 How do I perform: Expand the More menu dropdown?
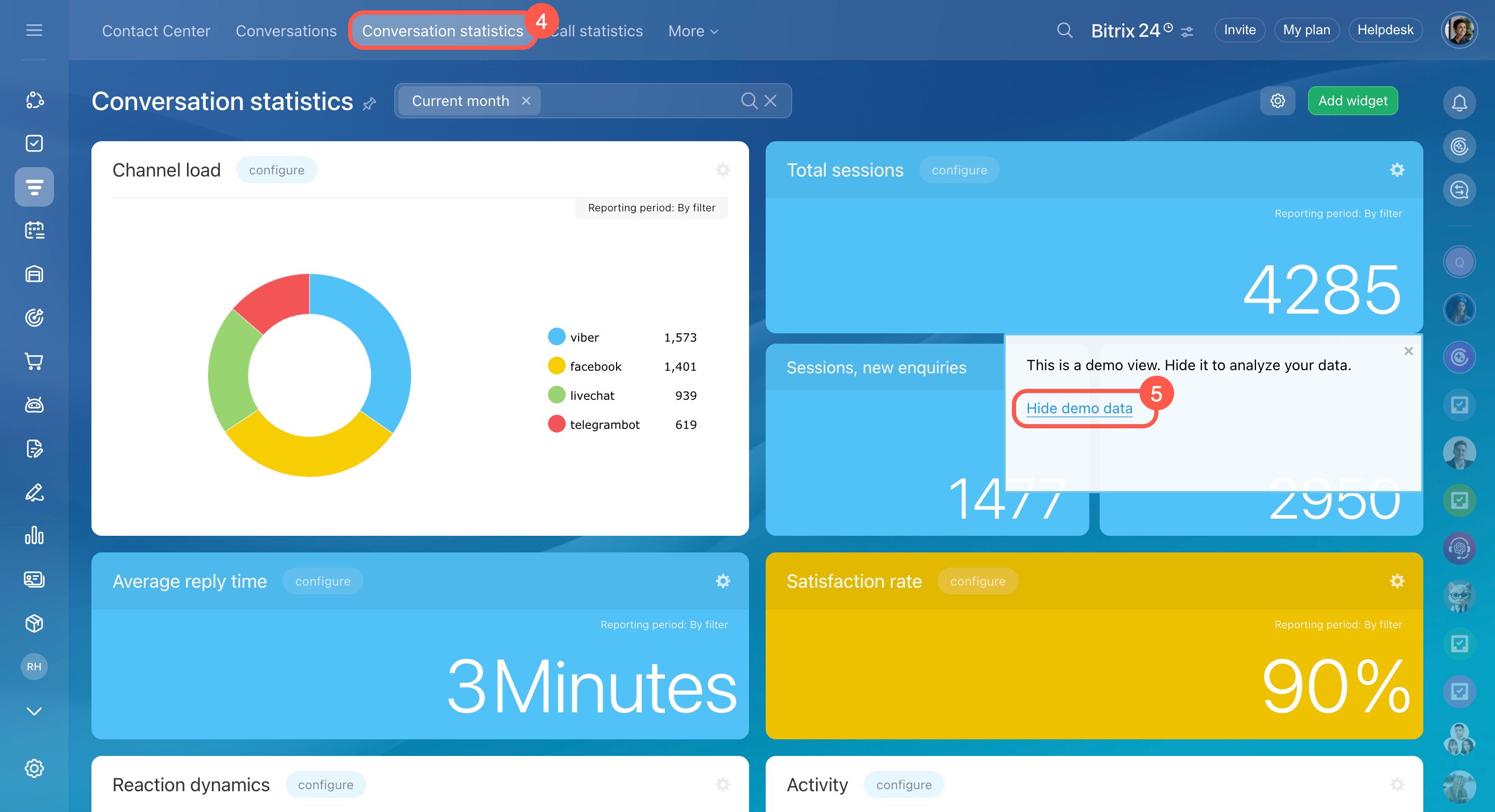tap(693, 31)
